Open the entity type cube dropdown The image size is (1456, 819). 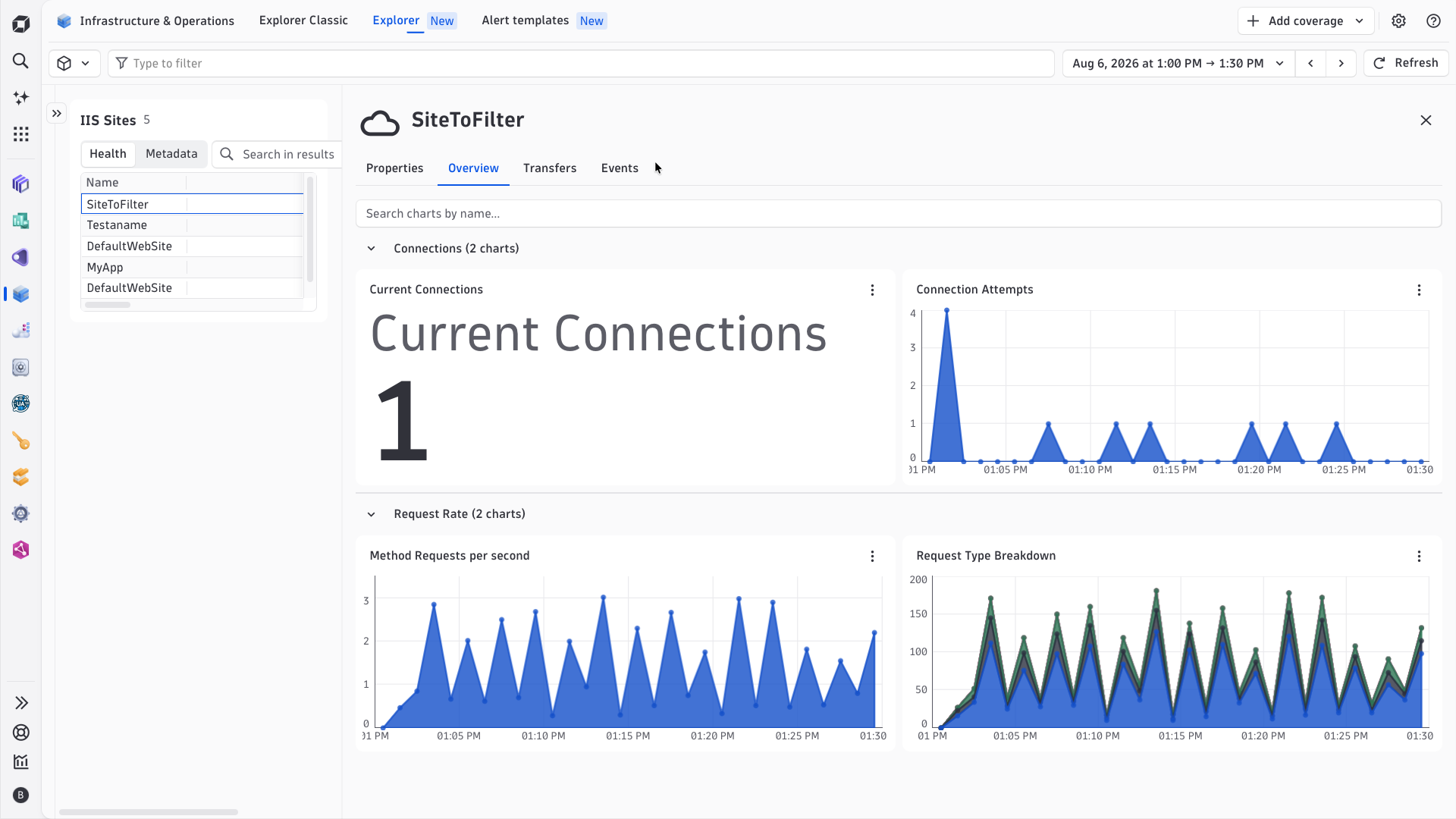(x=74, y=63)
